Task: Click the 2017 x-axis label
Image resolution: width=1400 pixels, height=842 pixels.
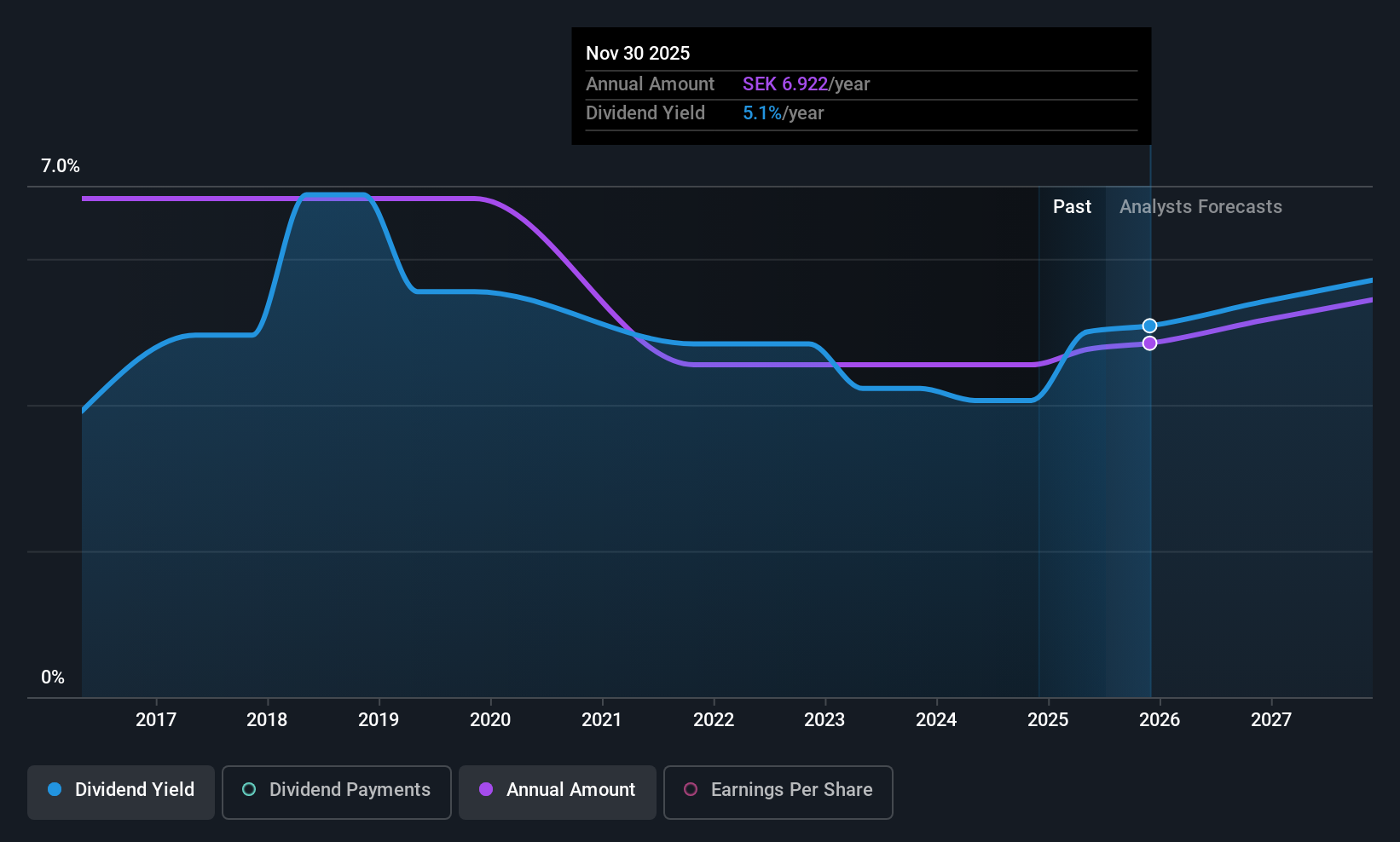Action: pos(156,720)
